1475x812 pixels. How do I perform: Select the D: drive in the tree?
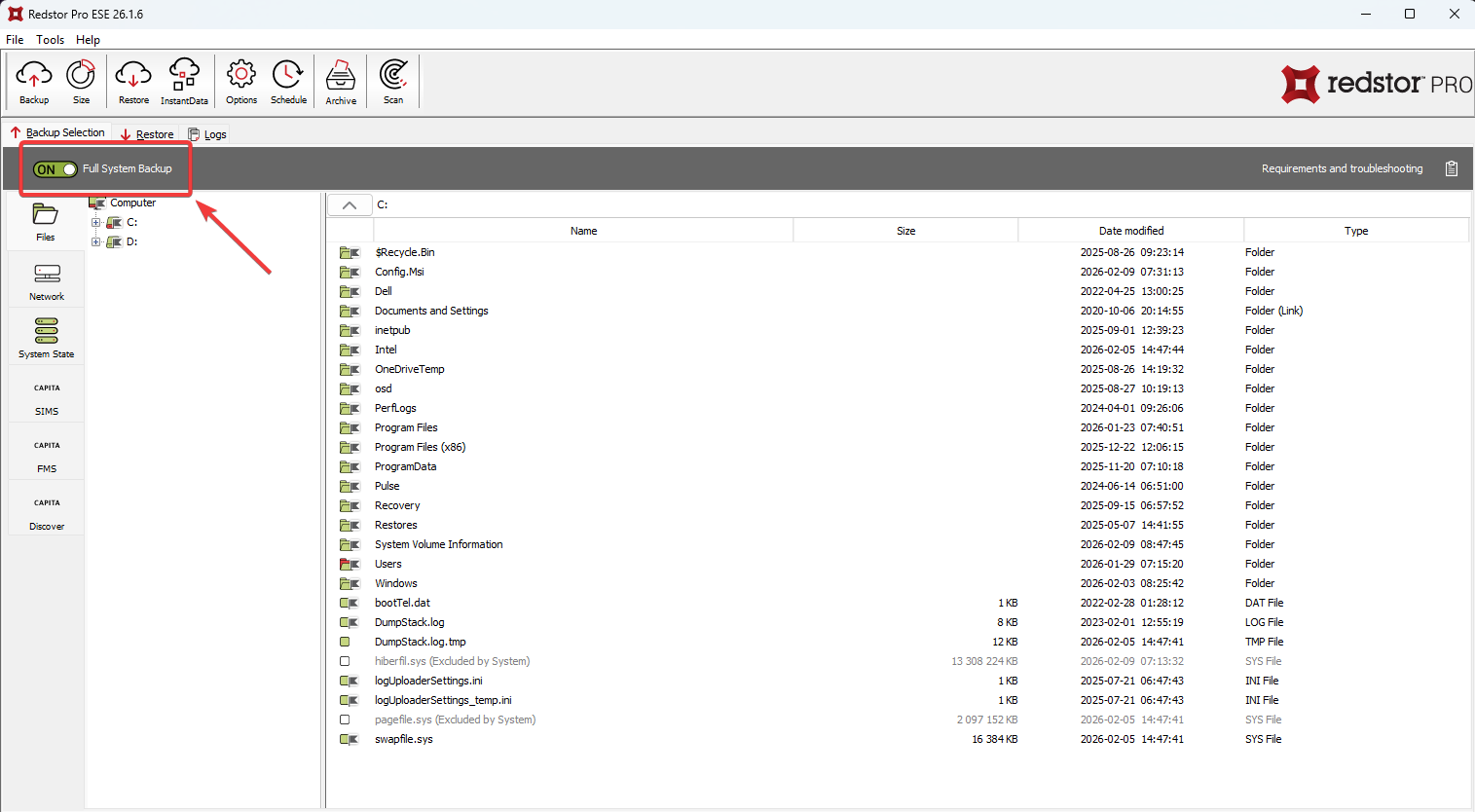point(131,241)
